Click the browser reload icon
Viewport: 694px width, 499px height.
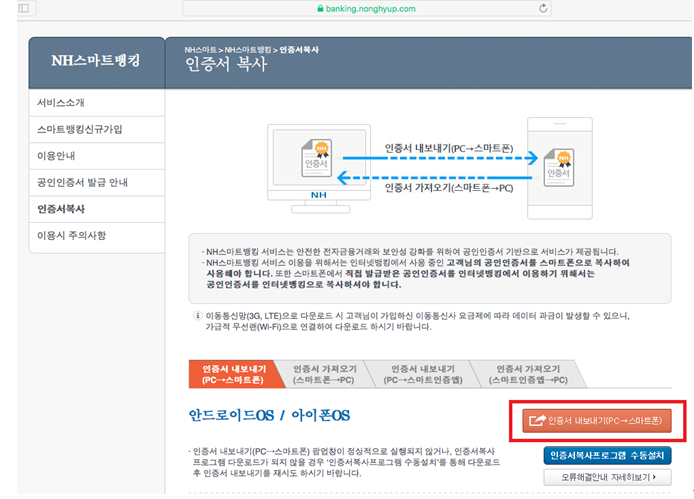coord(543,8)
